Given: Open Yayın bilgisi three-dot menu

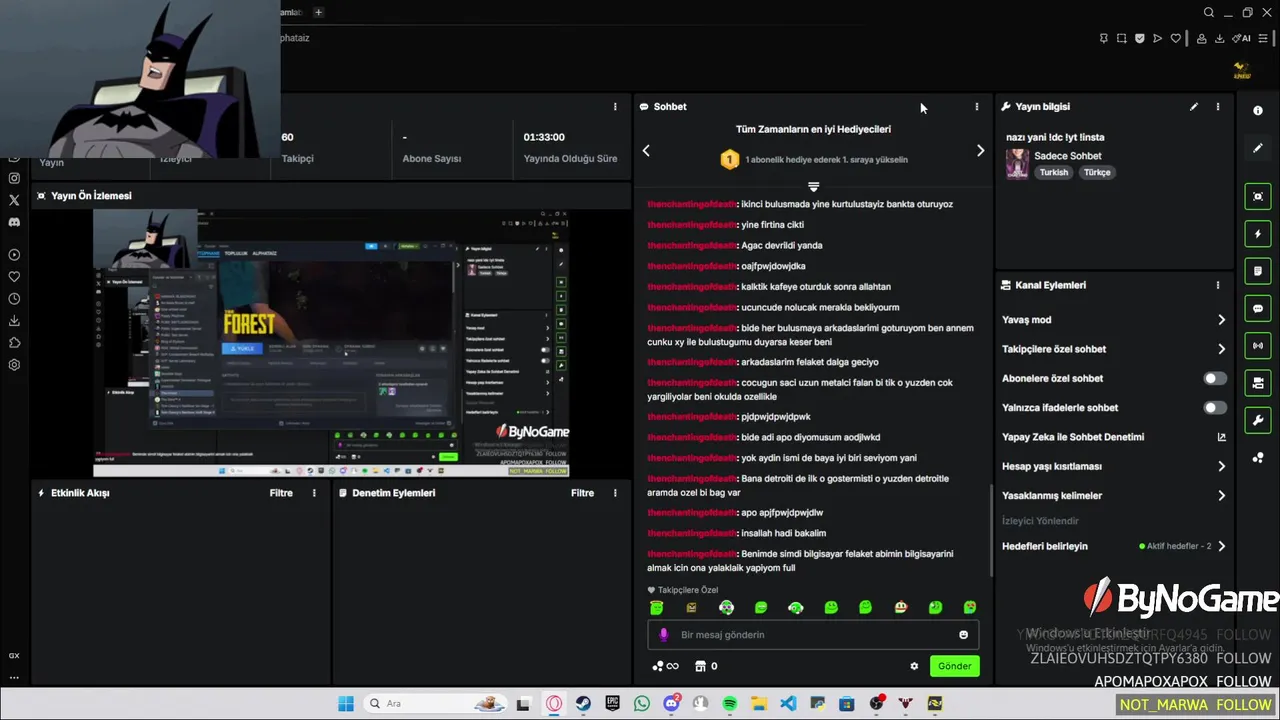Looking at the screenshot, I should coord(1218,106).
